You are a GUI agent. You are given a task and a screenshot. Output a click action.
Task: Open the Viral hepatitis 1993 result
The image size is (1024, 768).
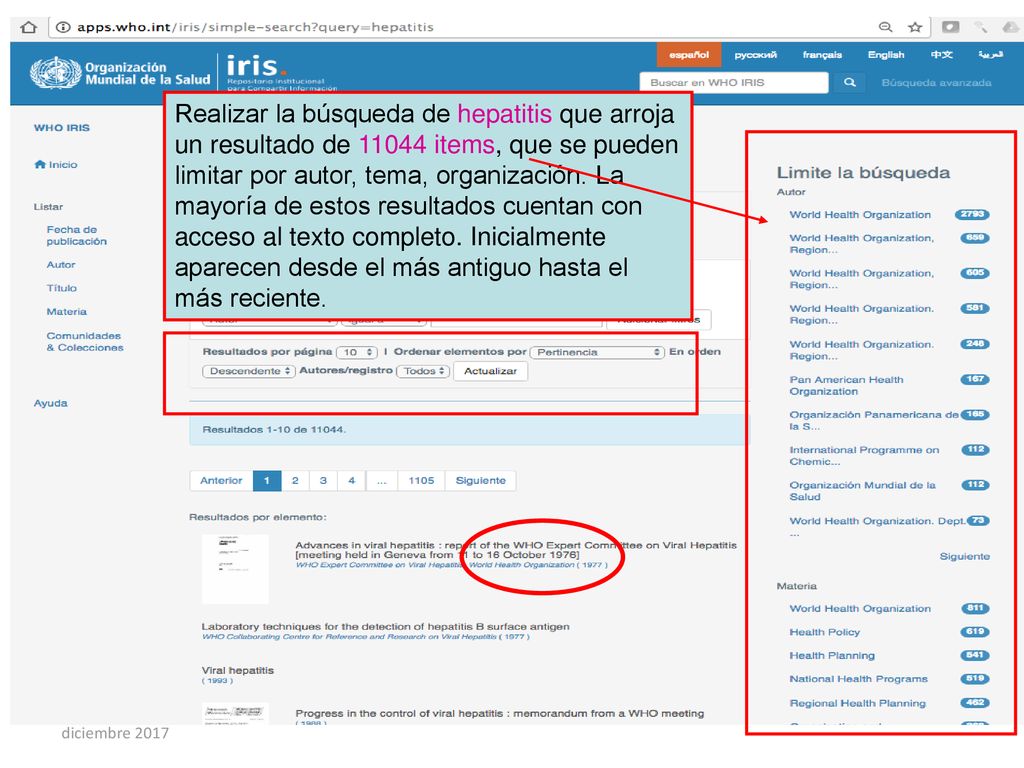[238, 670]
